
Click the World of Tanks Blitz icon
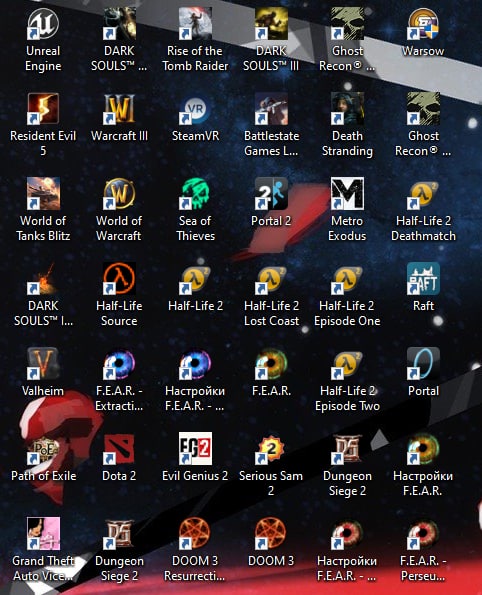(x=43, y=194)
